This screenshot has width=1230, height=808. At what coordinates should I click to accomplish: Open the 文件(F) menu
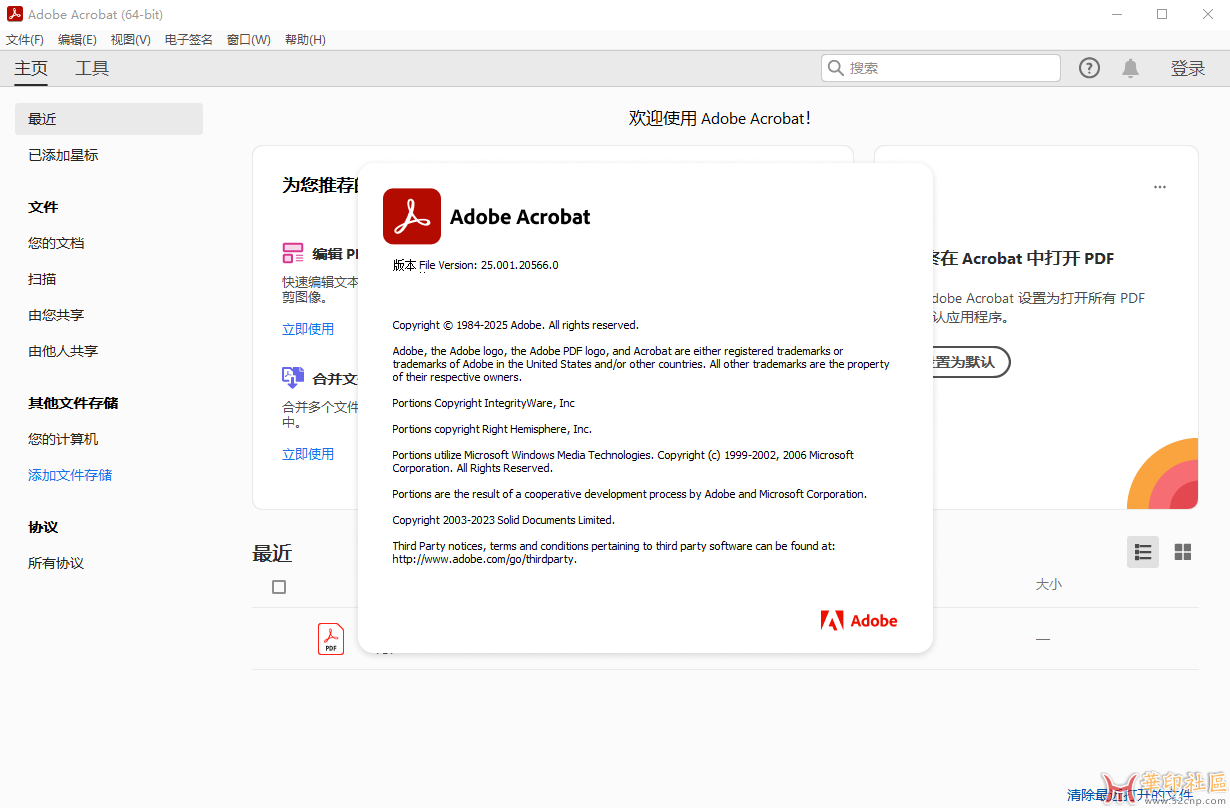tap(25, 40)
